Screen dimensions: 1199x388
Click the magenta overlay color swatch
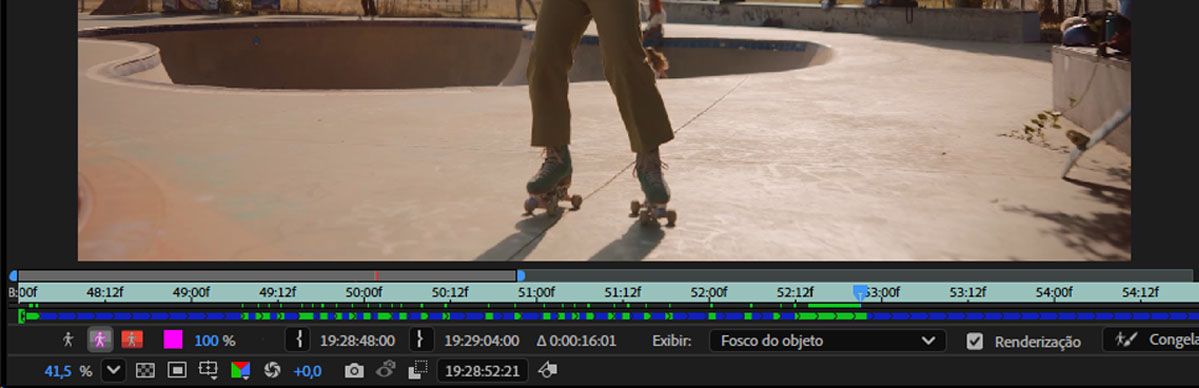174,340
